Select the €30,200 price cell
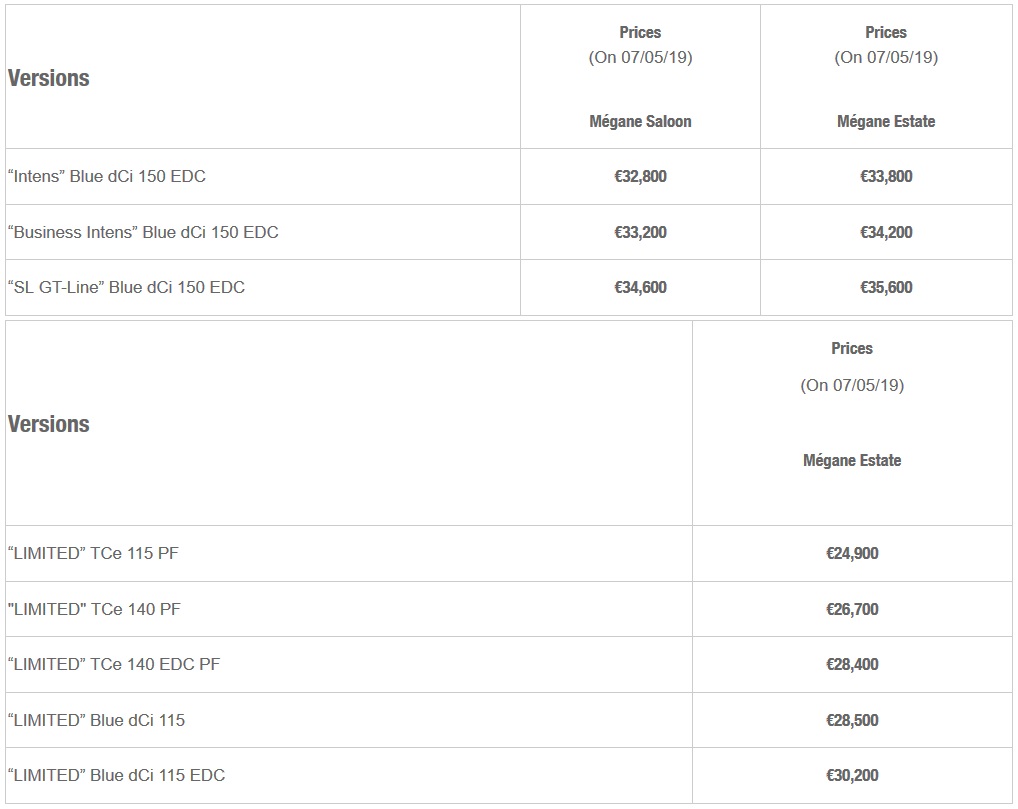This screenshot has width=1018, height=809. [852, 775]
